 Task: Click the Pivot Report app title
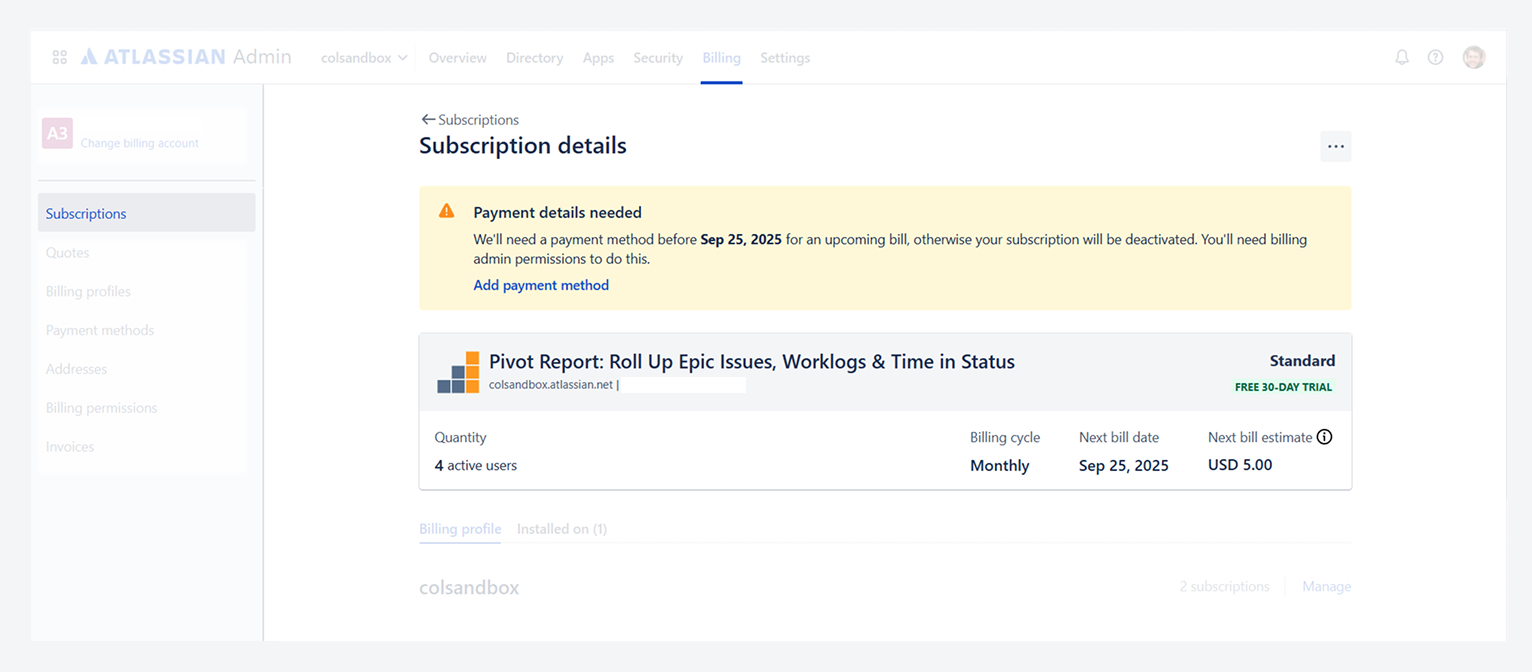752,362
